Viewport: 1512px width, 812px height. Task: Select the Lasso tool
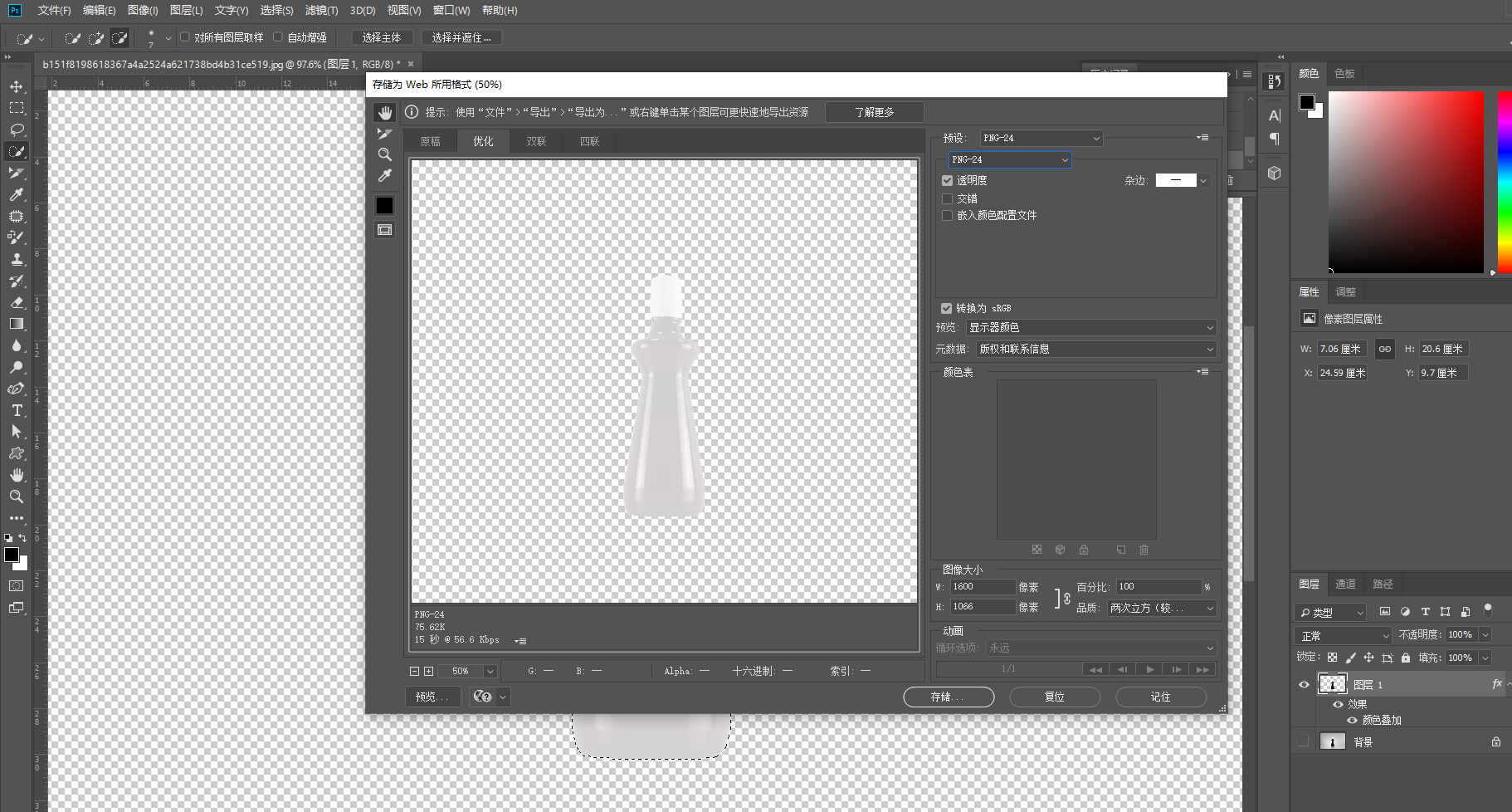click(17, 130)
